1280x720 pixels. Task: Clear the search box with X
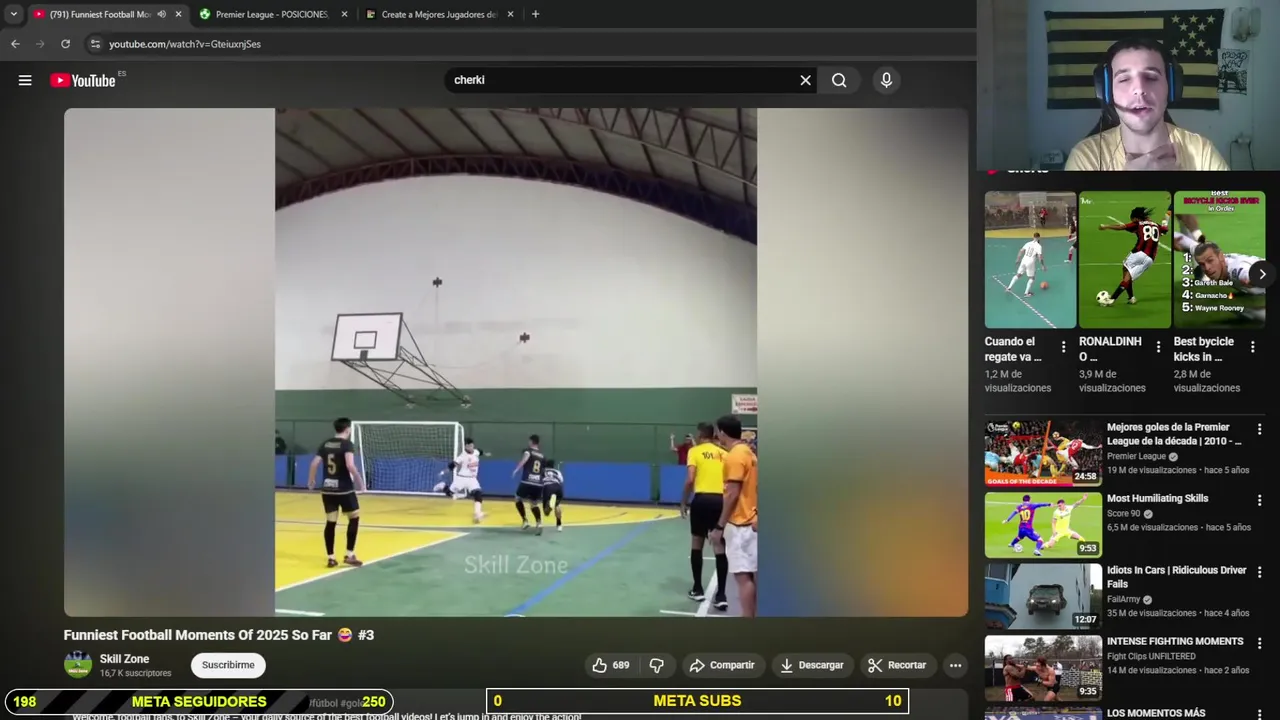click(805, 80)
